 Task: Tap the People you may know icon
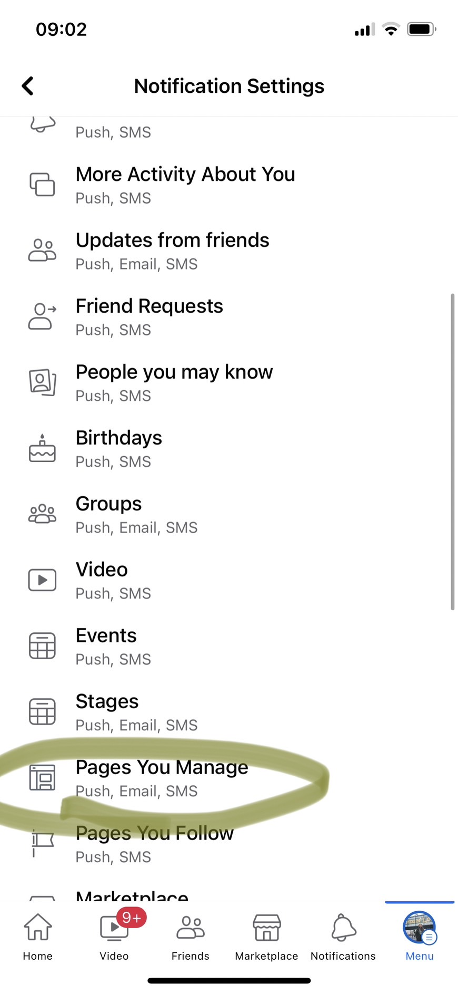point(42,382)
